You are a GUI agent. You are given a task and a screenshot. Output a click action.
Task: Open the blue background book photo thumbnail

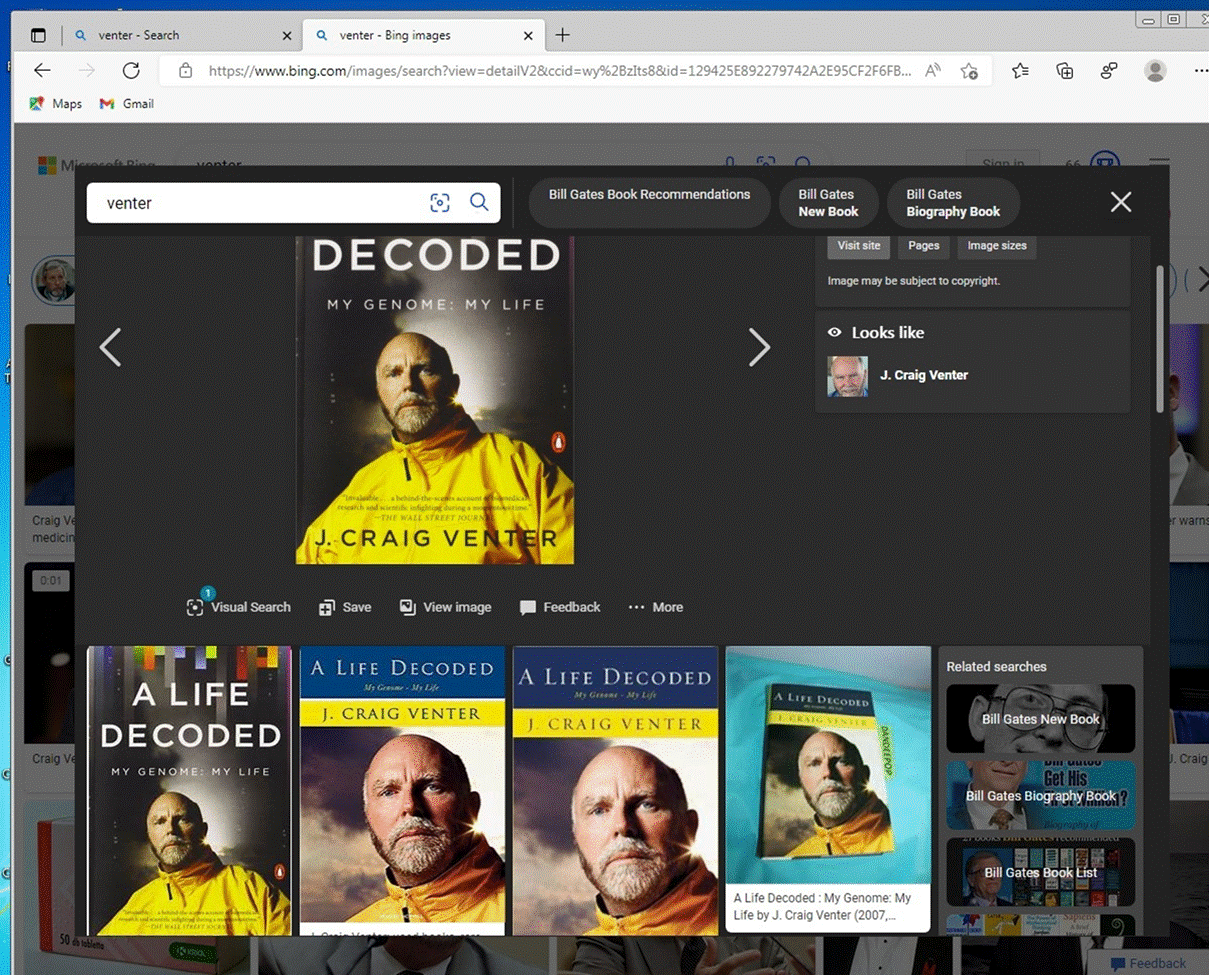click(x=827, y=765)
